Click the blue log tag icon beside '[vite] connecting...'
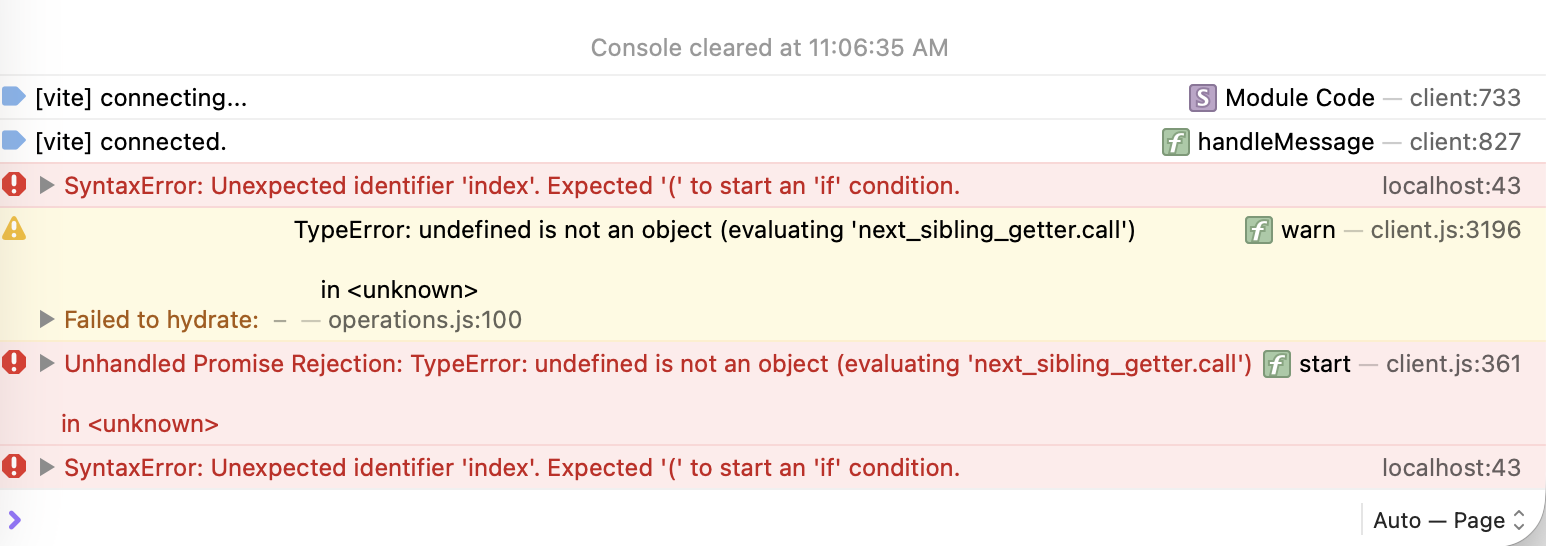The width and height of the screenshot is (1546, 546). tap(13, 97)
